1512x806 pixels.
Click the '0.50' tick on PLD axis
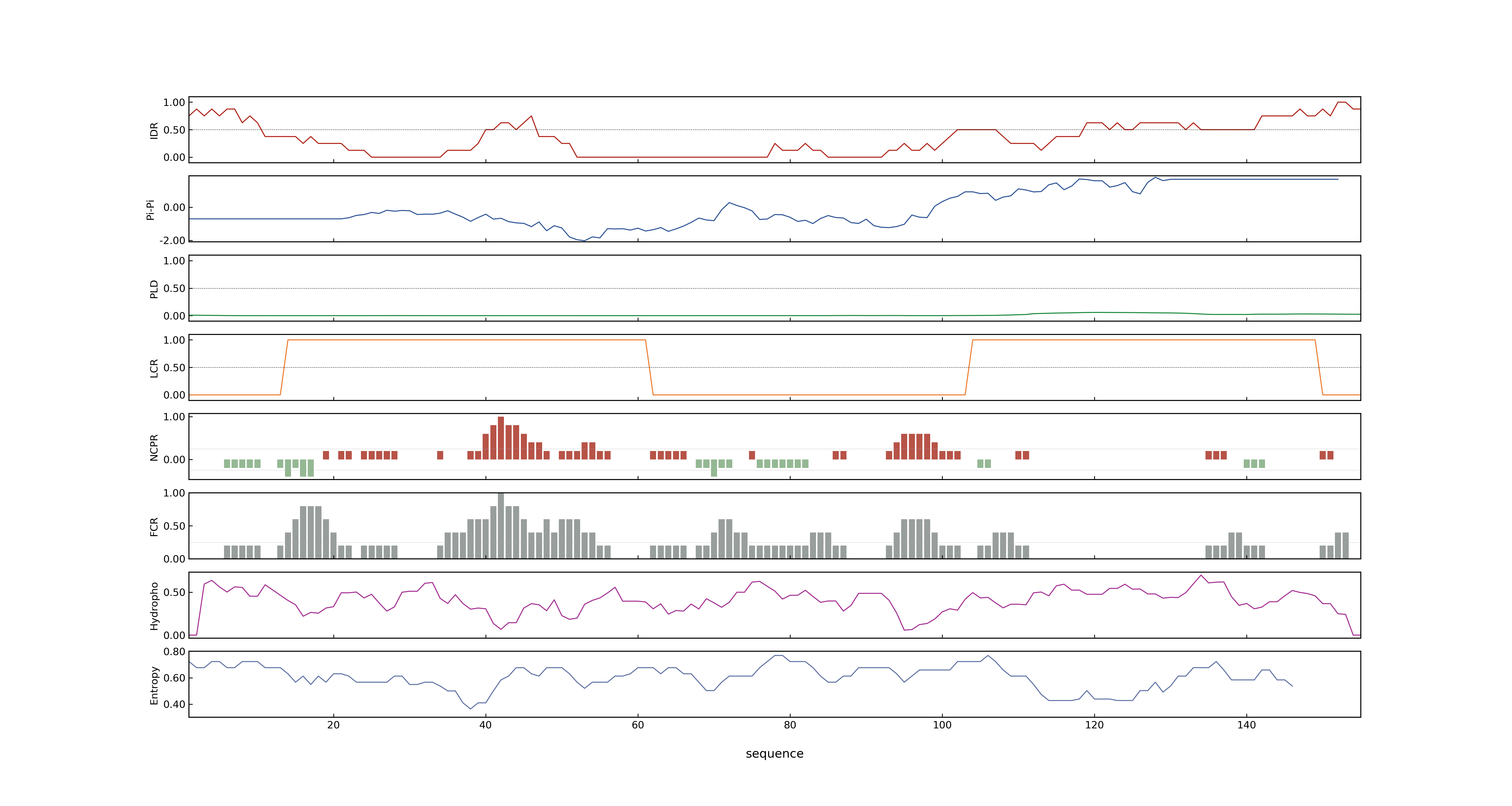coord(174,288)
